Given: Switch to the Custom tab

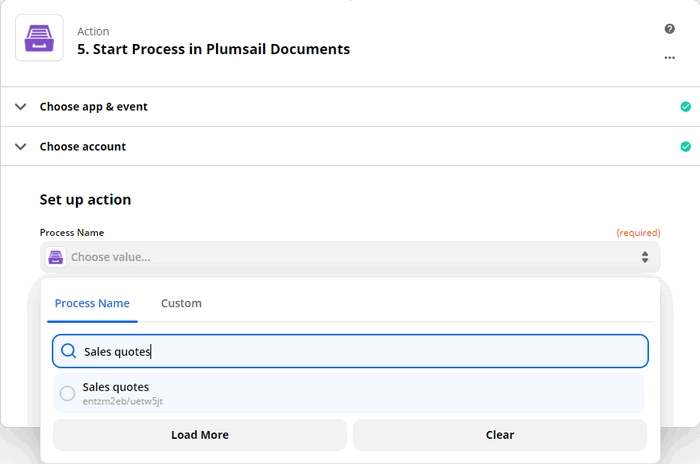Looking at the screenshot, I should click(181, 304).
